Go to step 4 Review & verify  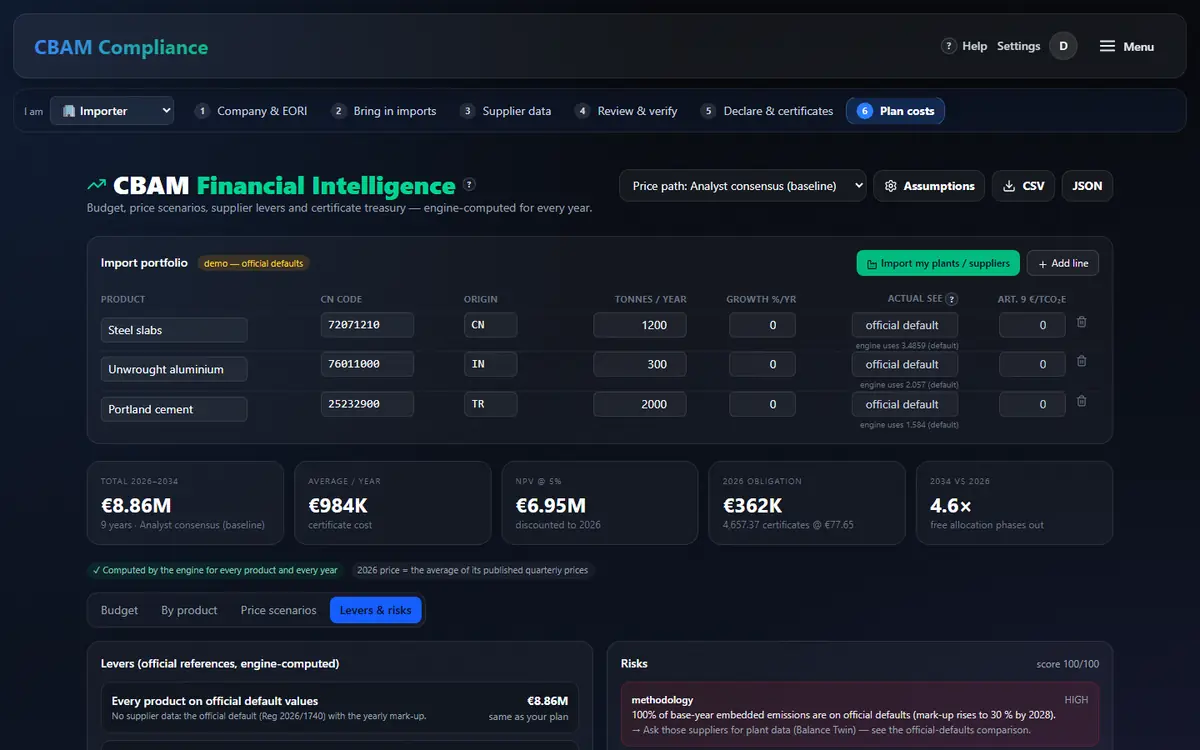(x=626, y=111)
